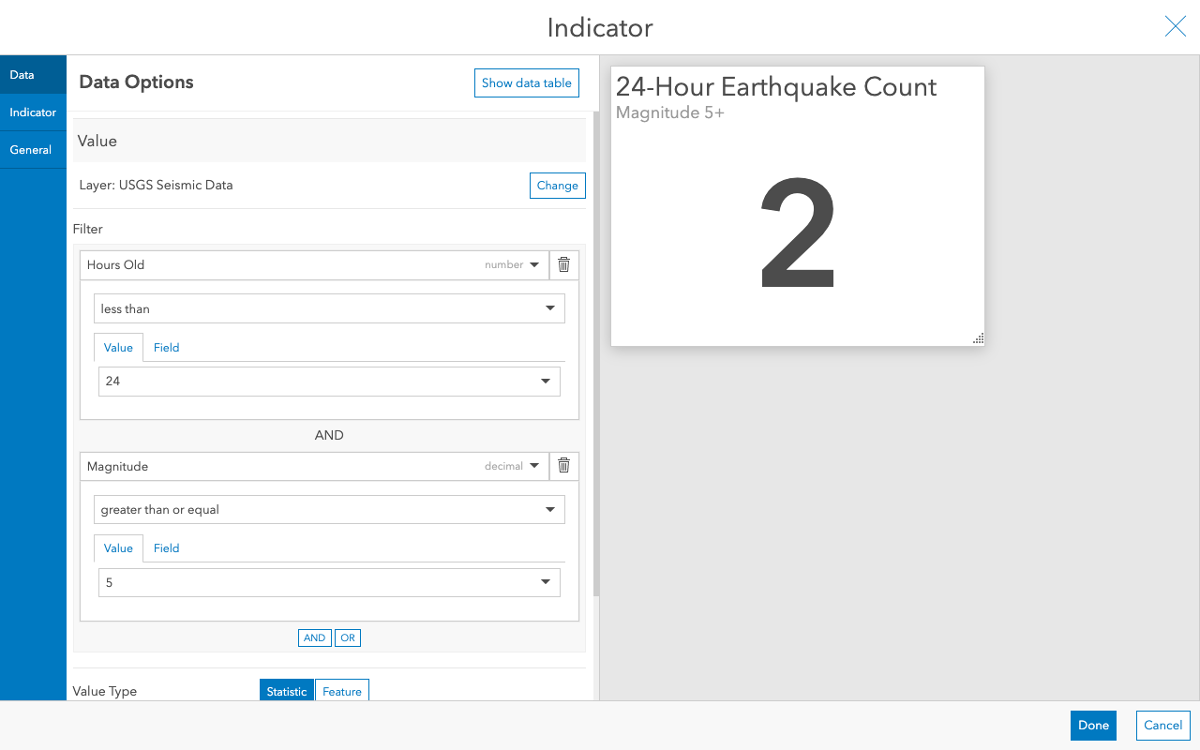Open the 'less than' operator dropdown
This screenshot has height=750, width=1200.
(x=329, y=308)
